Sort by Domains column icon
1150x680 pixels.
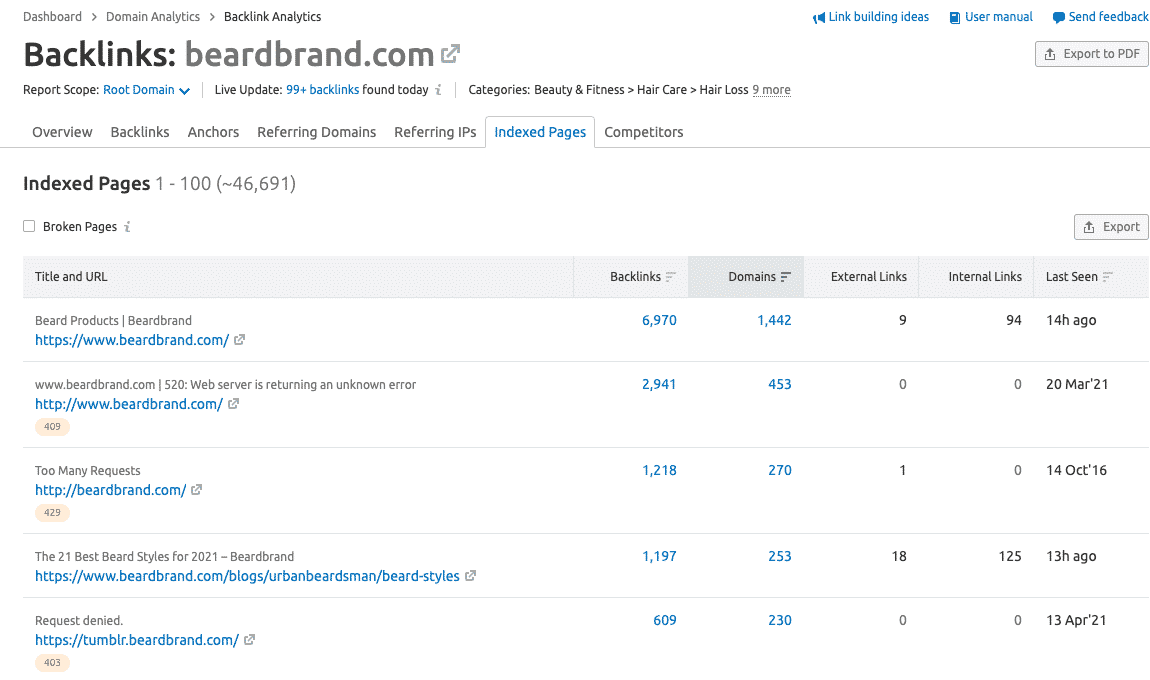click(786, 277)
